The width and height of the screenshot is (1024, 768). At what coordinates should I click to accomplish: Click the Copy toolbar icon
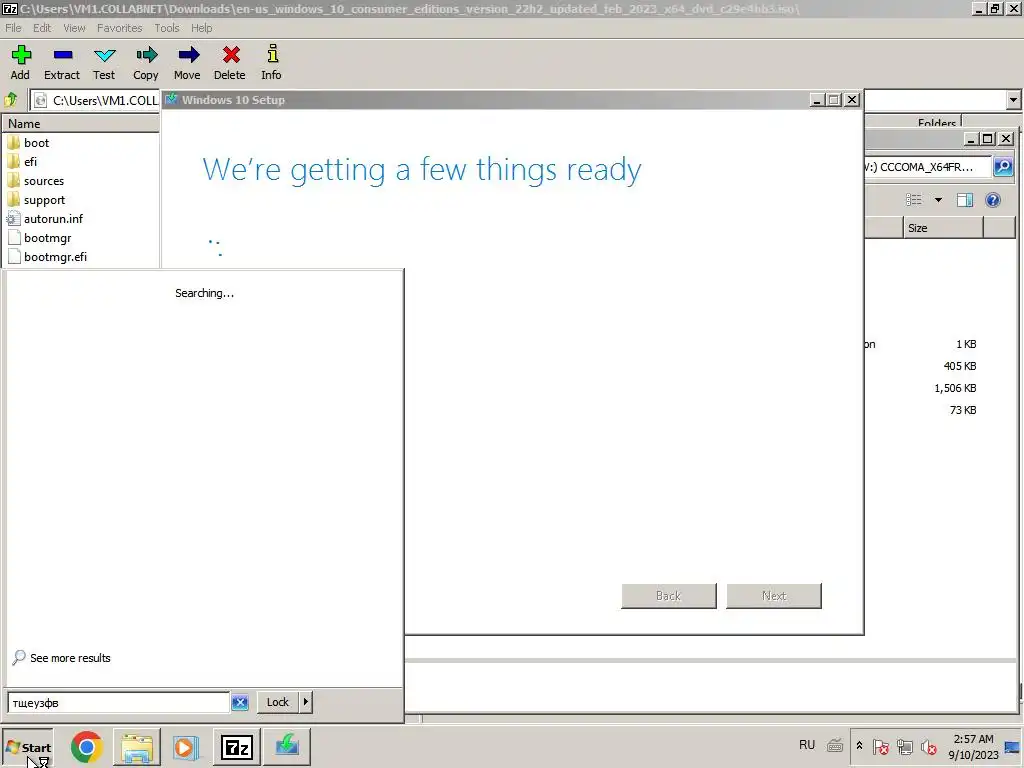click(146, 63)
